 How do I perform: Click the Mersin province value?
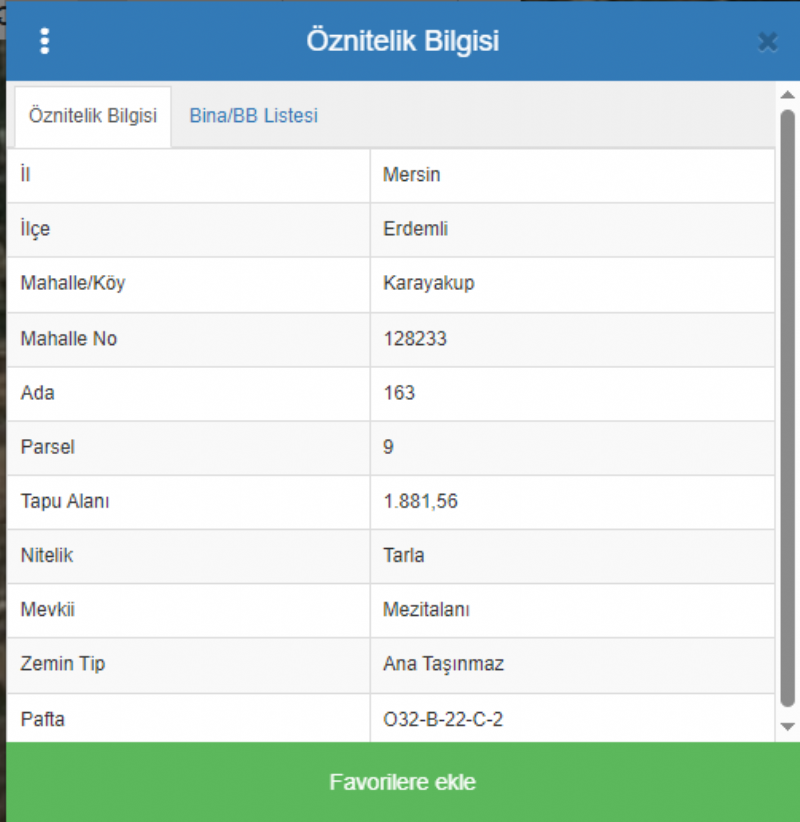pyautogui.click(x=412, y=175)
